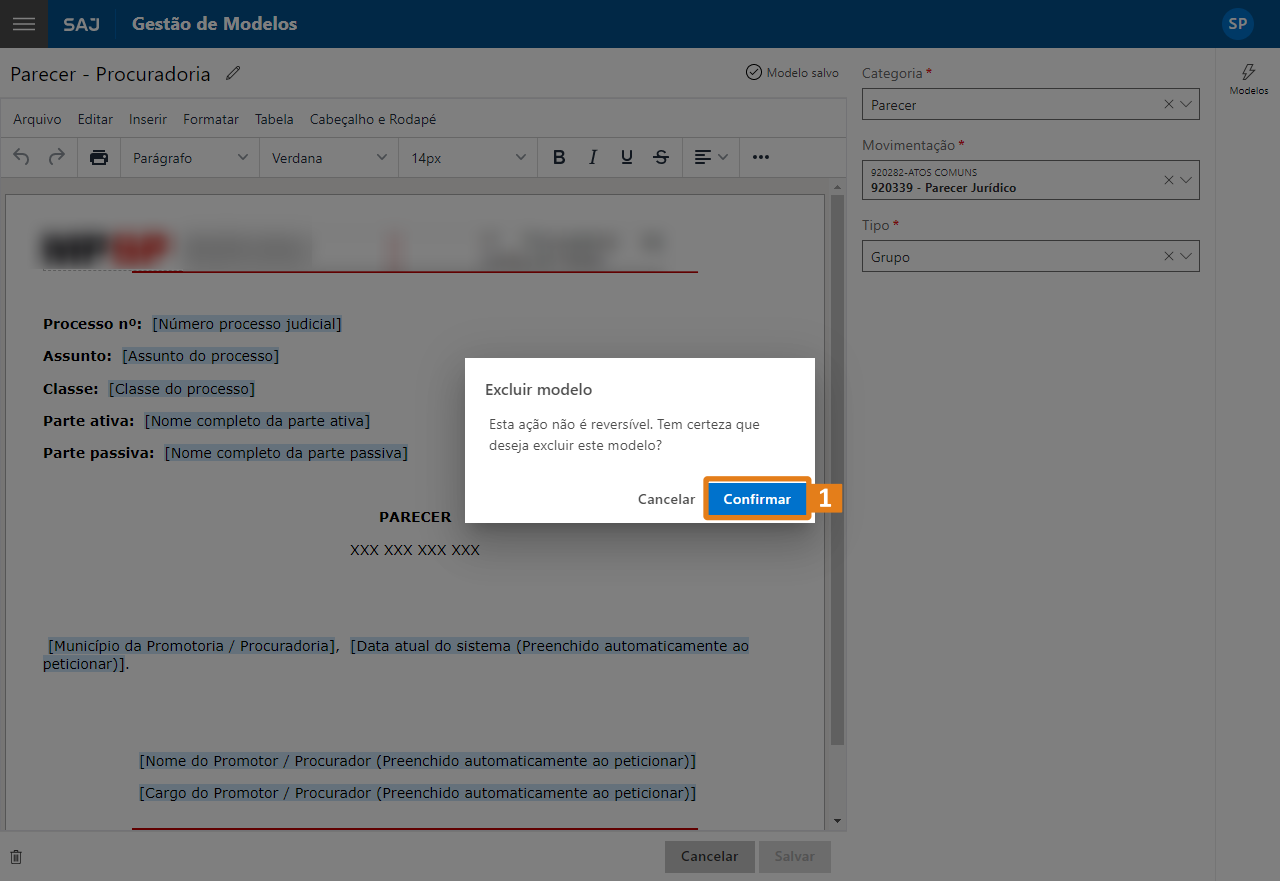The width and height of the screenshot is (1280, 881).
Task: Open the Modelos lightning panel
Action: (x=1248, y=79)
